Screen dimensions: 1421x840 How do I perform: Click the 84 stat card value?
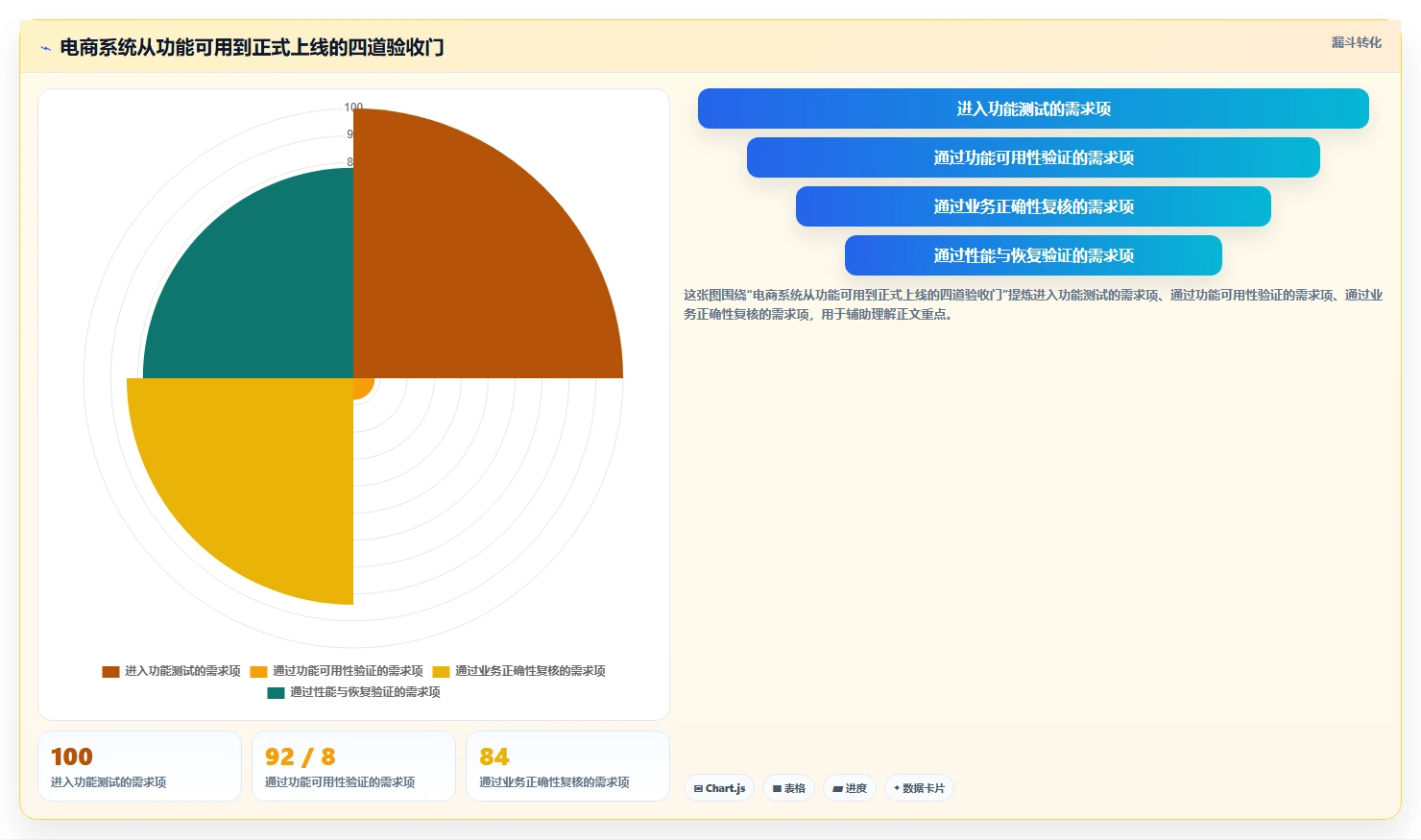click(494, 756)
